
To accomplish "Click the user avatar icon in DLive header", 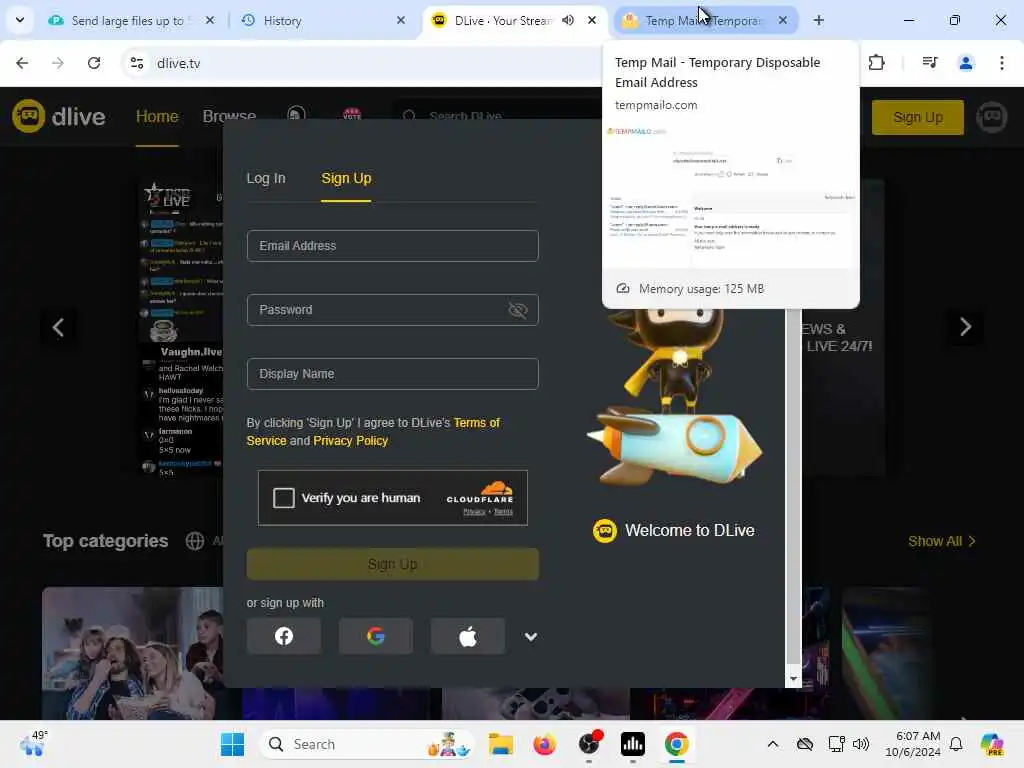I will coord(992,117).
